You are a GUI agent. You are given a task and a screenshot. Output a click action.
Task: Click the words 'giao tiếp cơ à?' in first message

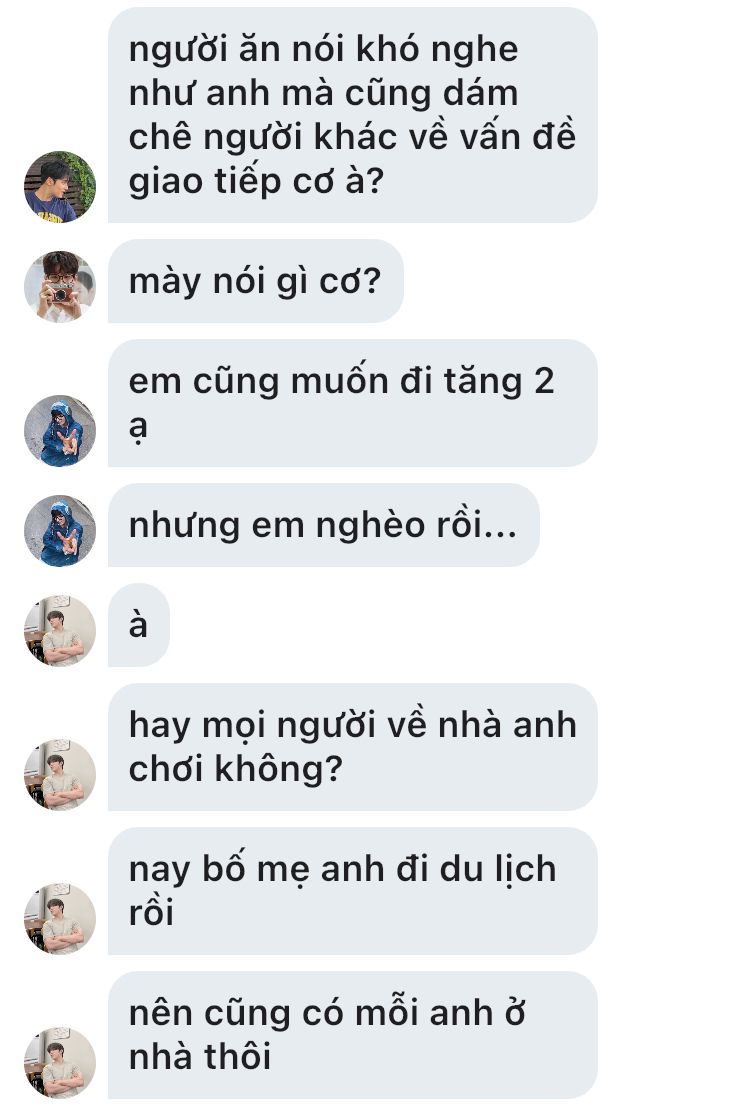[x=256, y=181]
